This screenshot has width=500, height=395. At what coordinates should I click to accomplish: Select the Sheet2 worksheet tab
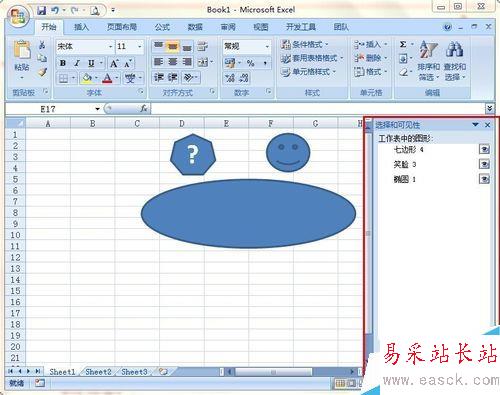pyautogui.click(x=98, y=372)
